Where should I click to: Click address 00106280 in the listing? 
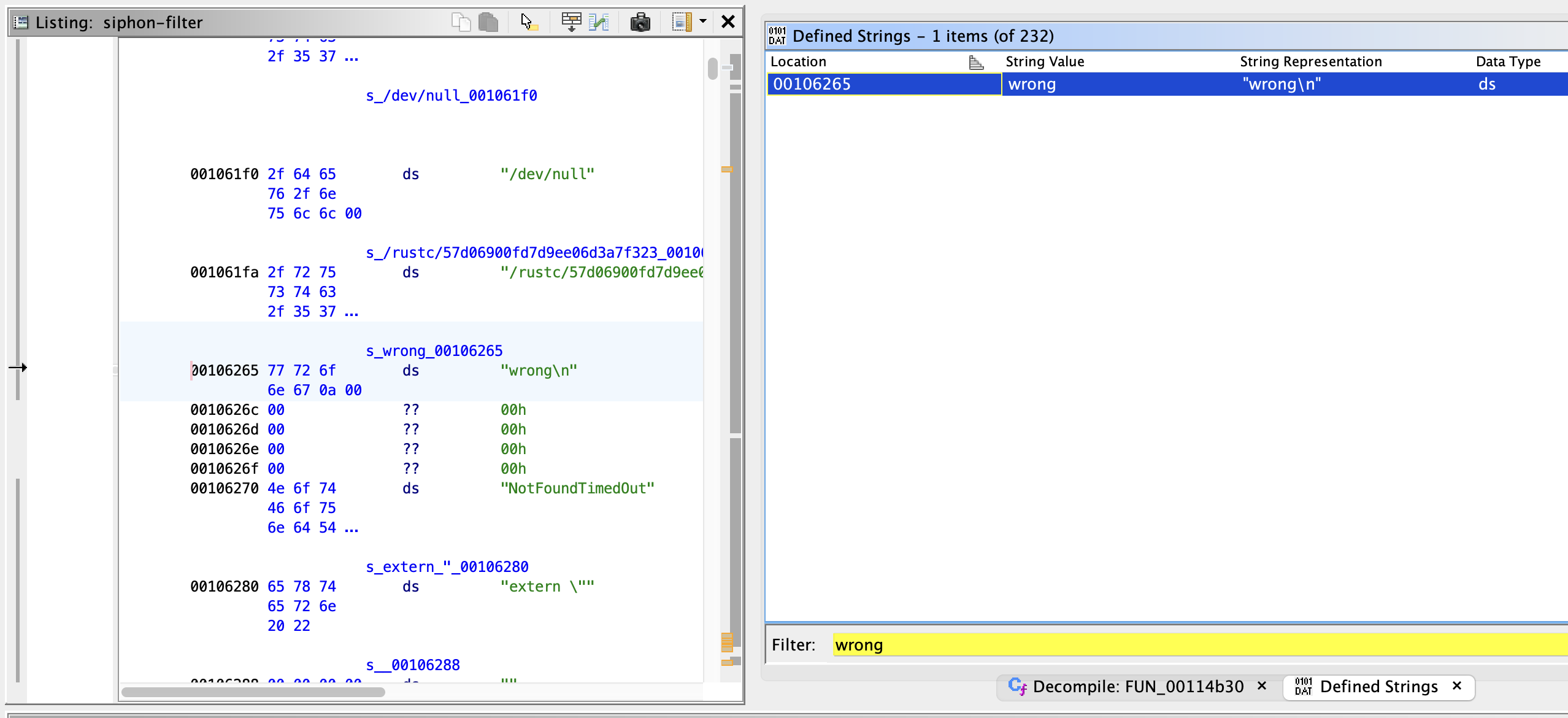(x=225, y=587)
